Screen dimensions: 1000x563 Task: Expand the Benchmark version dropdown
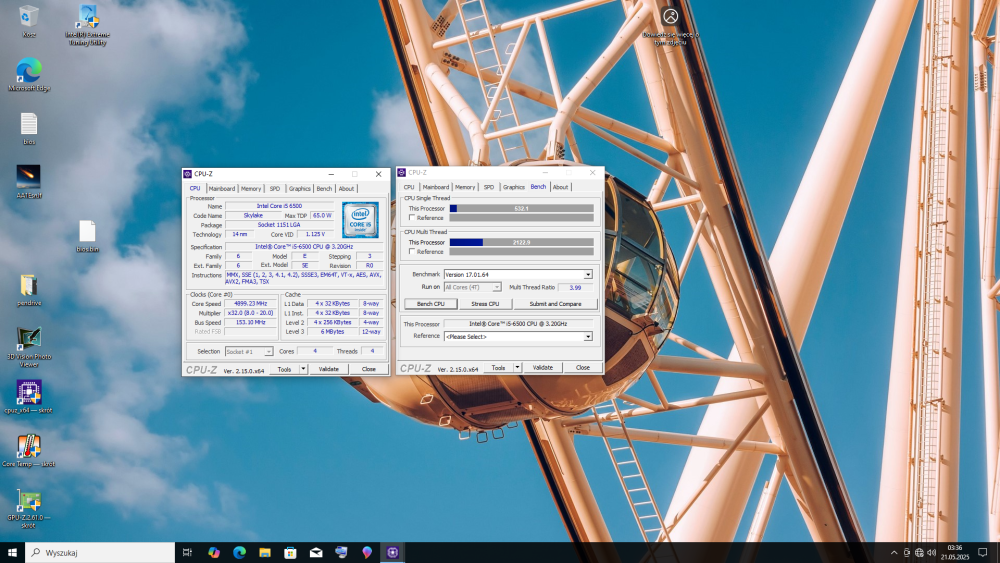coord(588,274)
